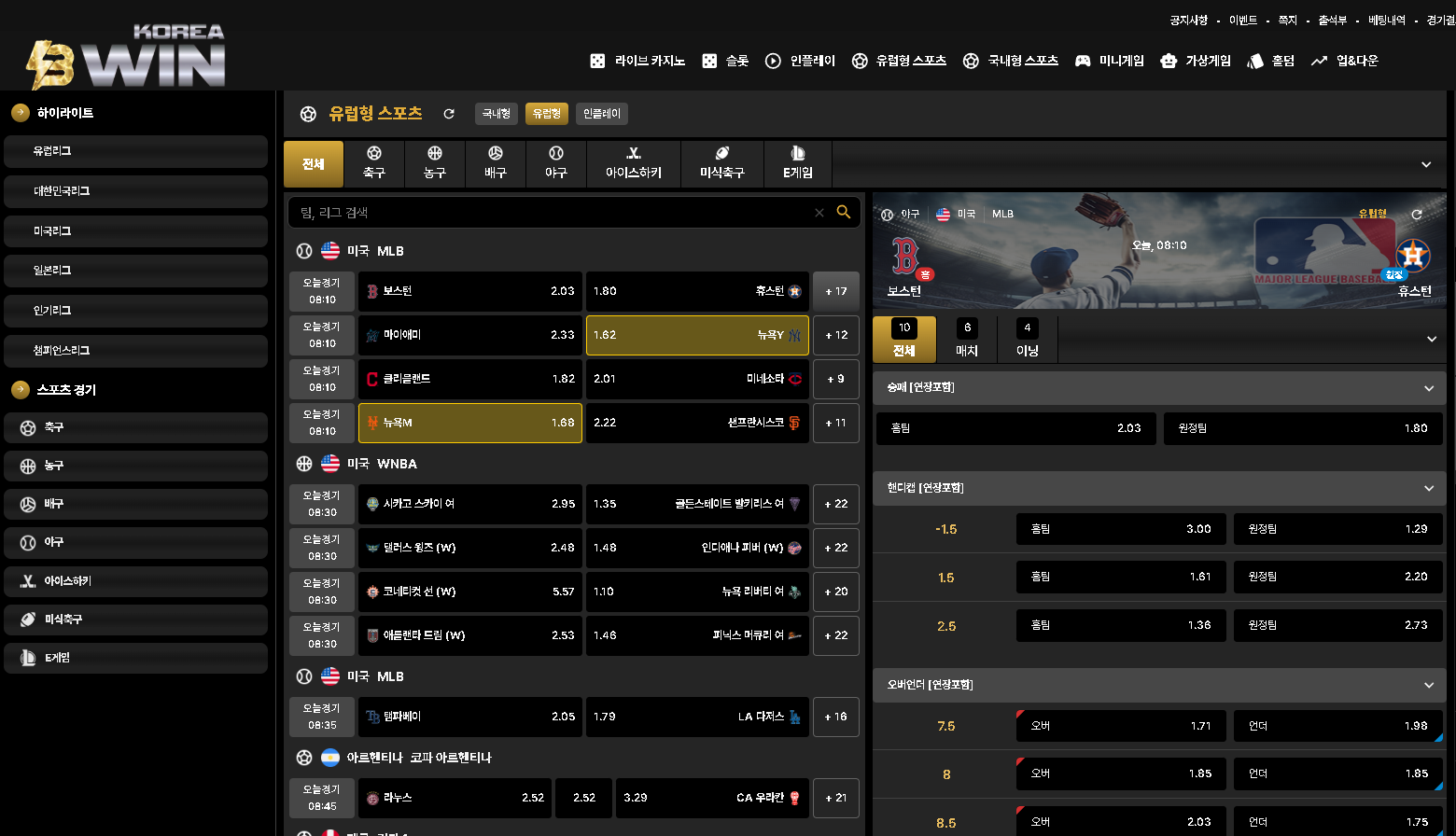Expand match detail tabs chevron

[1432, 339]
